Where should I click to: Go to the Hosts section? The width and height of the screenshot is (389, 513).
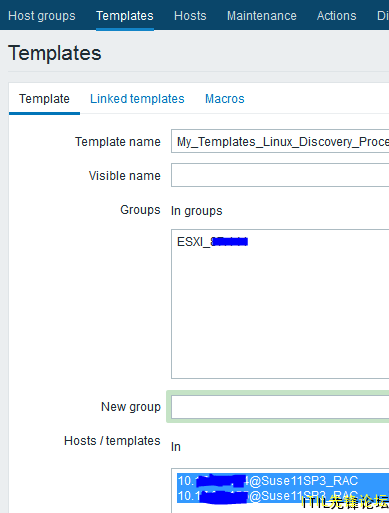tap(190, 16)
